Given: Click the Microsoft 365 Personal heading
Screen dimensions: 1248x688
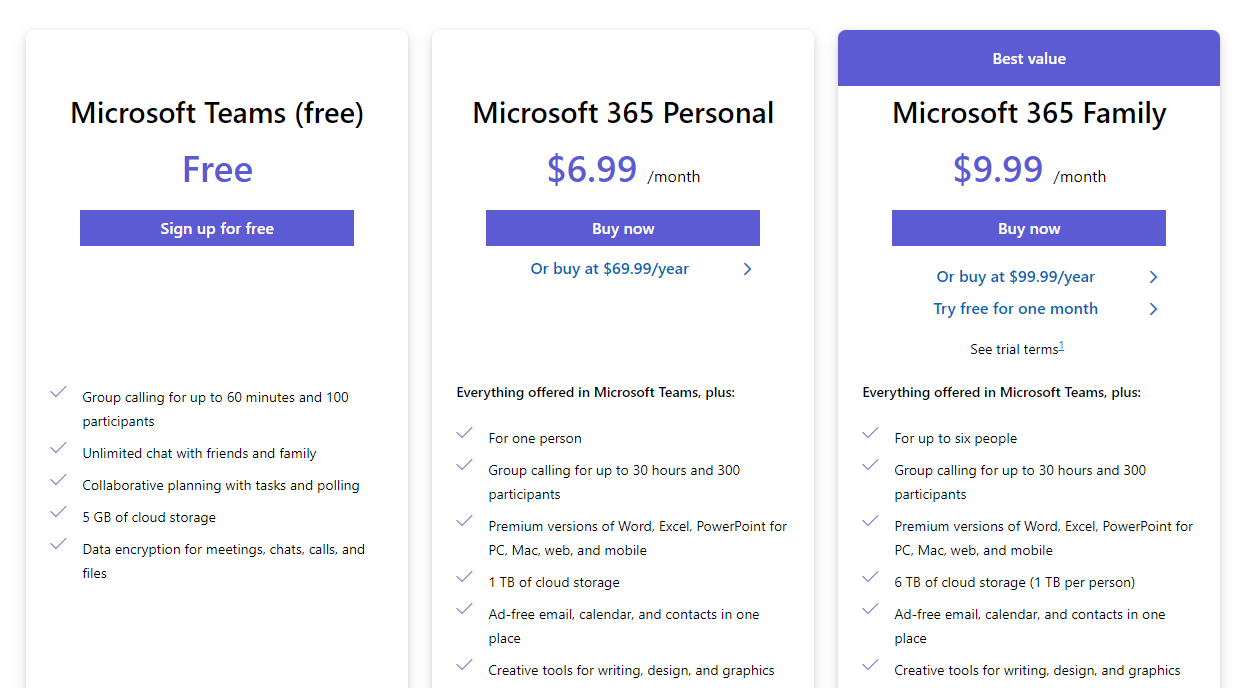Looking at the screenshot, I should 623,113.
